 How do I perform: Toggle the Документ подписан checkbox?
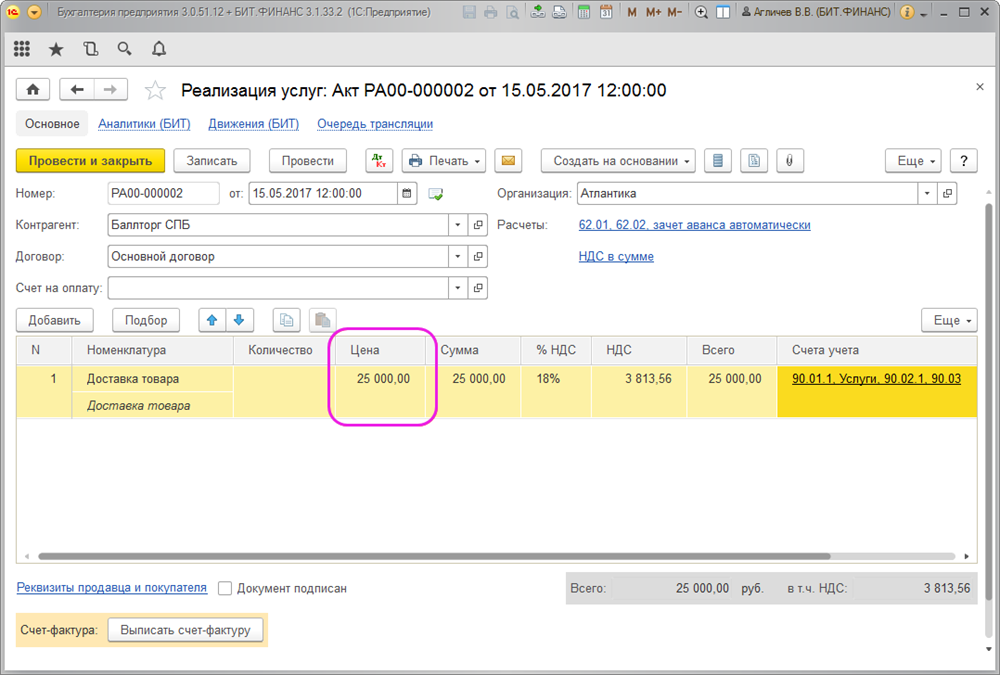coord(225,589)
